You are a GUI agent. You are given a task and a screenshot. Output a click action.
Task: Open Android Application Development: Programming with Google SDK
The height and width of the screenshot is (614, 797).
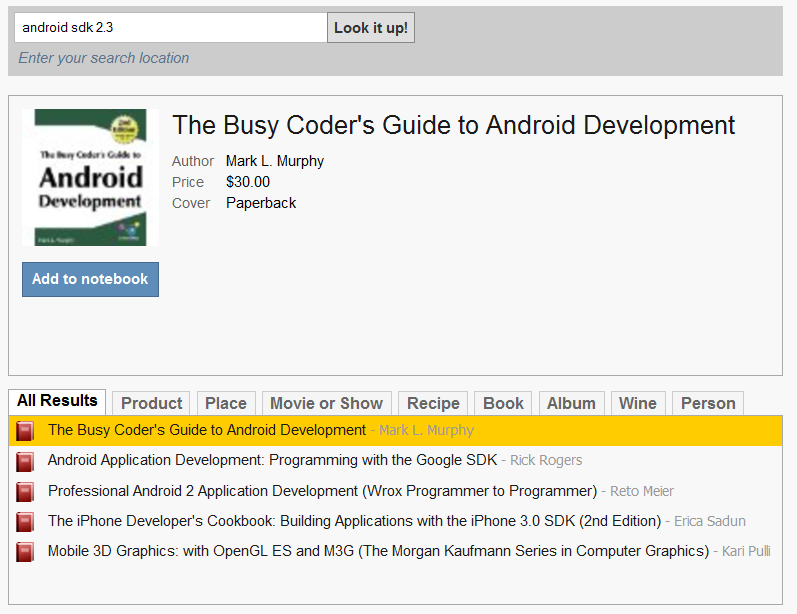395,460
